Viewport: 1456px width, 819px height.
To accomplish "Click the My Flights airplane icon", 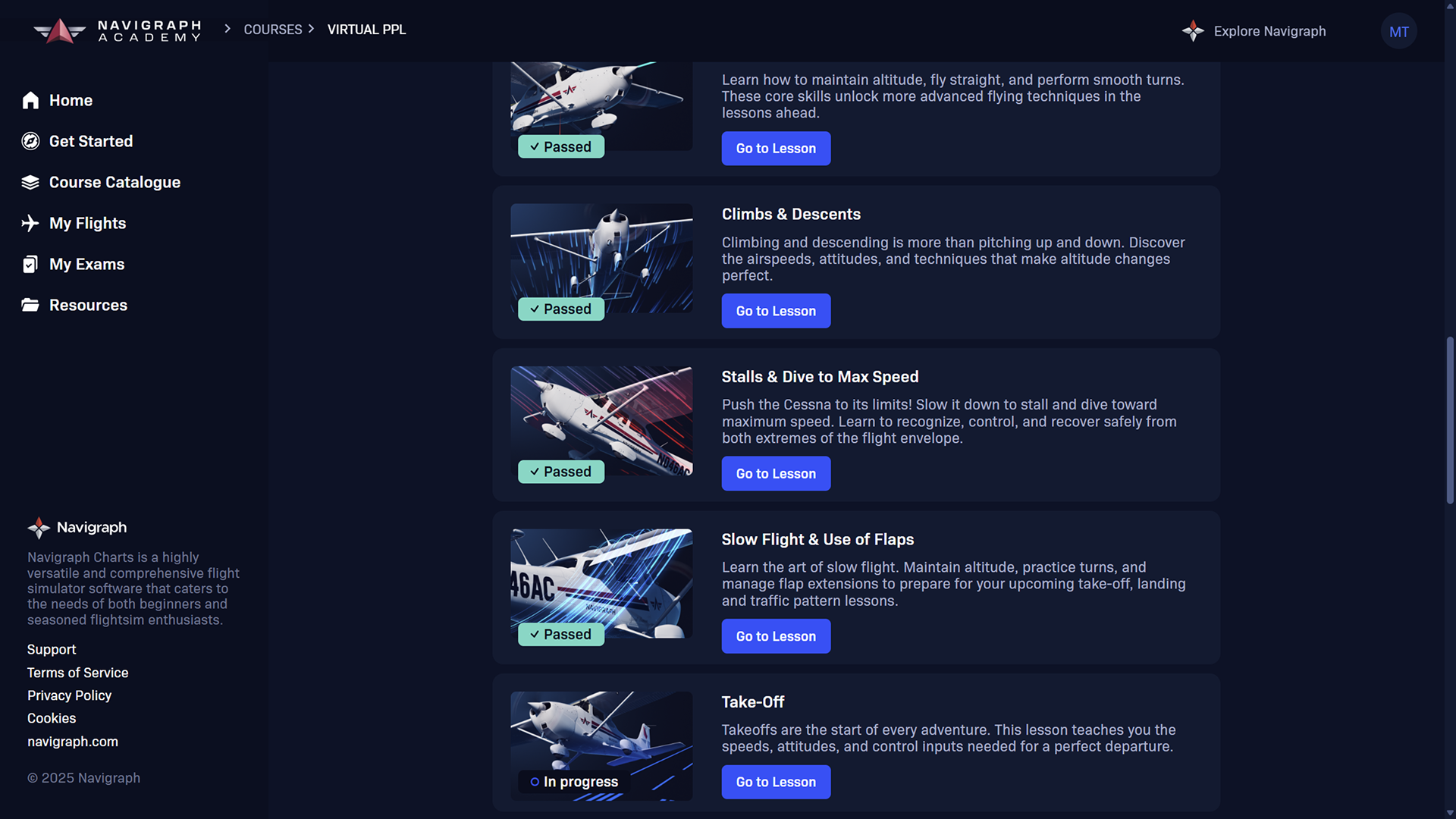I will point(30,223).
